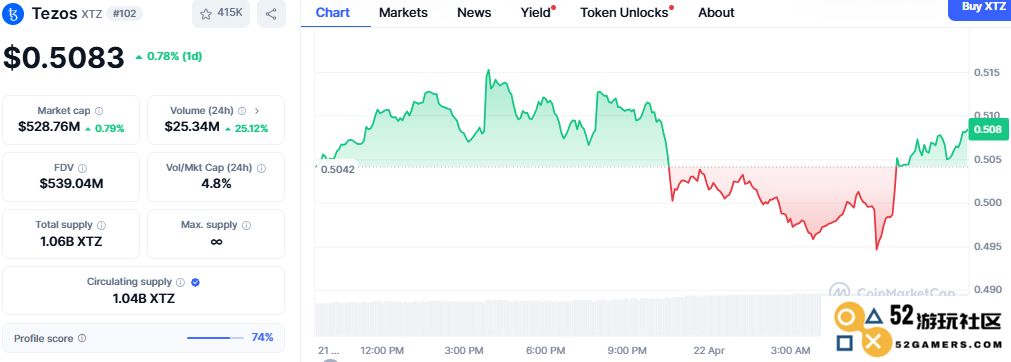Click the Buy XTZ button

tap(979, 8)
